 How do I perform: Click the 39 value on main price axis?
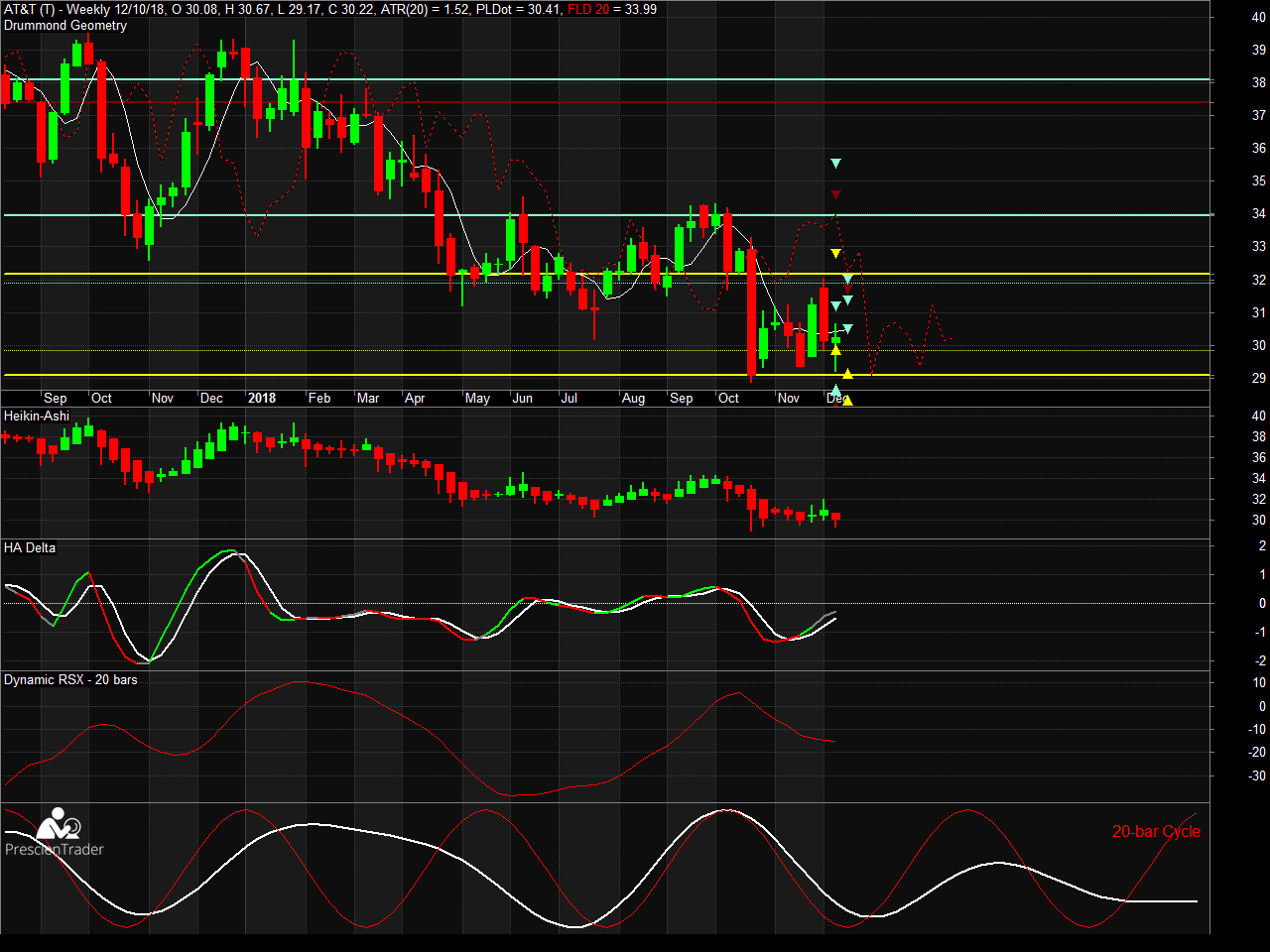pyautogui.click(x=1258, y=49)
